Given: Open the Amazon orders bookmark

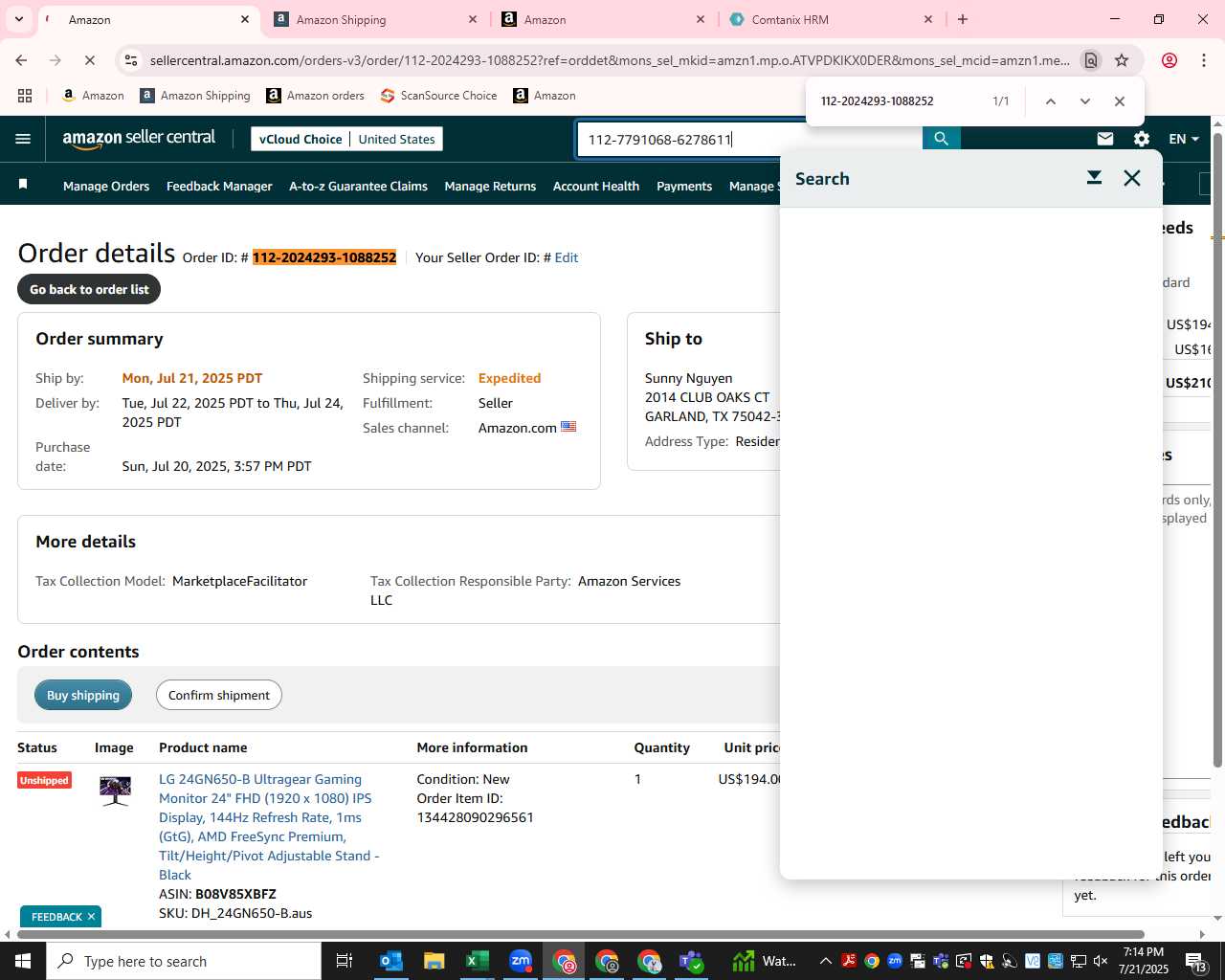Looking at the screenshot, I should pyautogui.click(x=315, y=96).
